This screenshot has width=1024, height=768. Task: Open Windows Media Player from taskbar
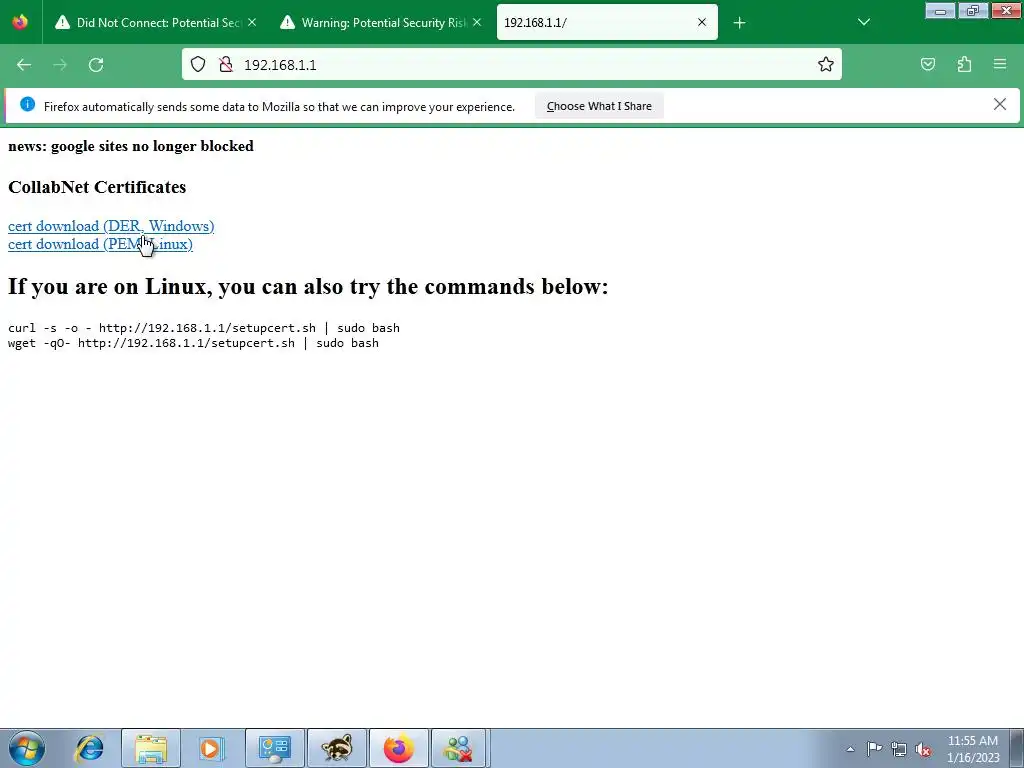point(212,748)
